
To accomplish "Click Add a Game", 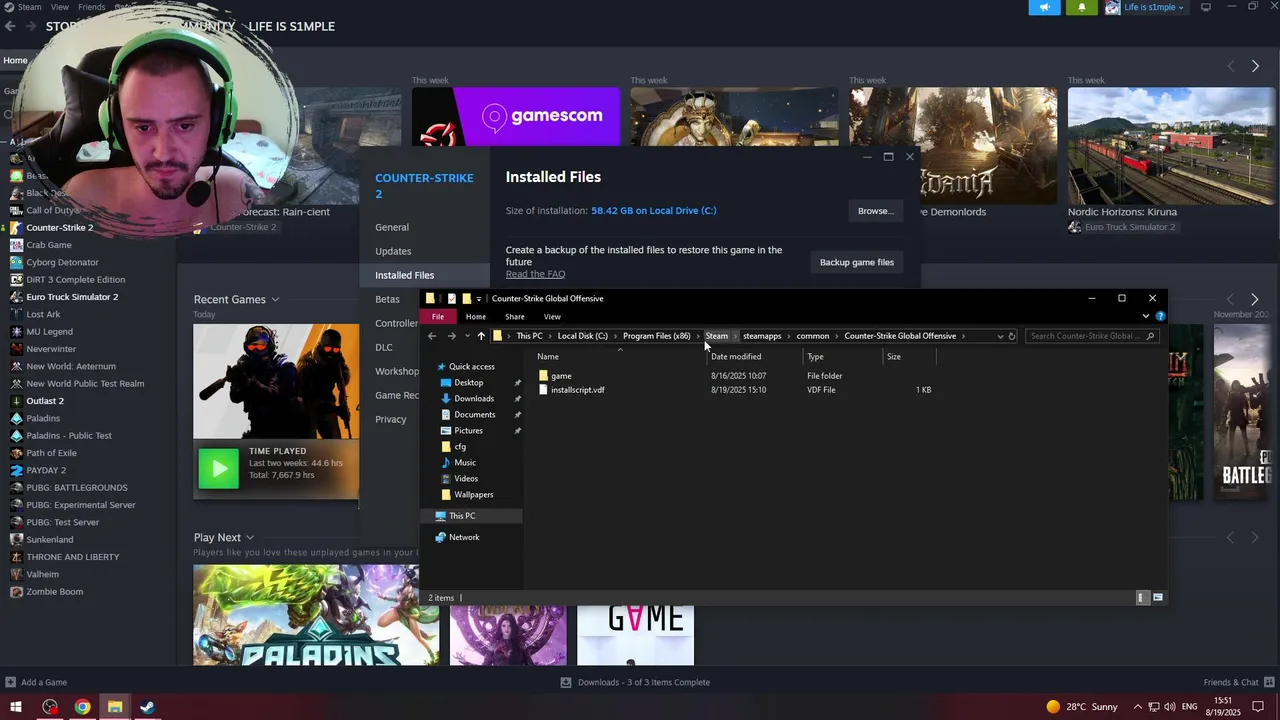I will pos(37,682).
